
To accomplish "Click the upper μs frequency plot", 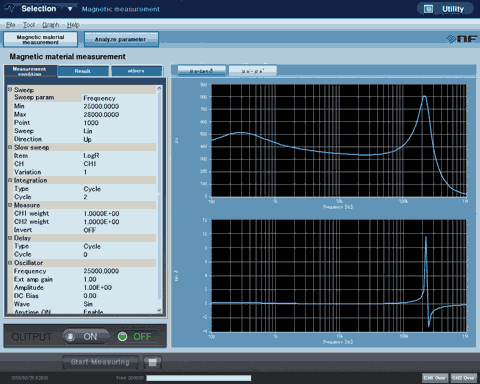I will (x=339, y=140).
